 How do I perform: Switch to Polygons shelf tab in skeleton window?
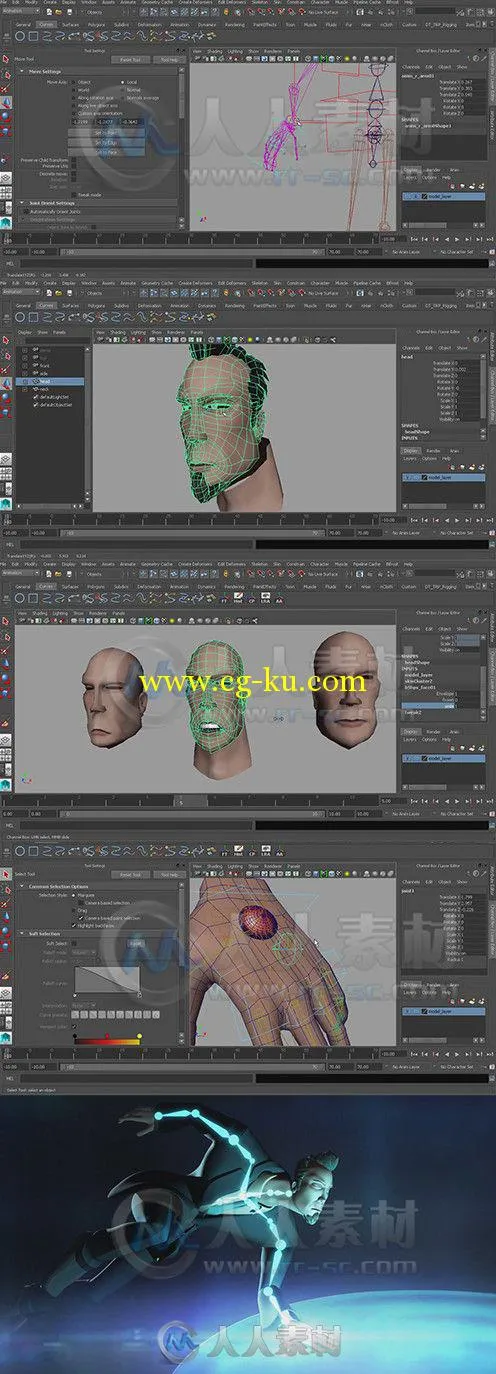96,24
